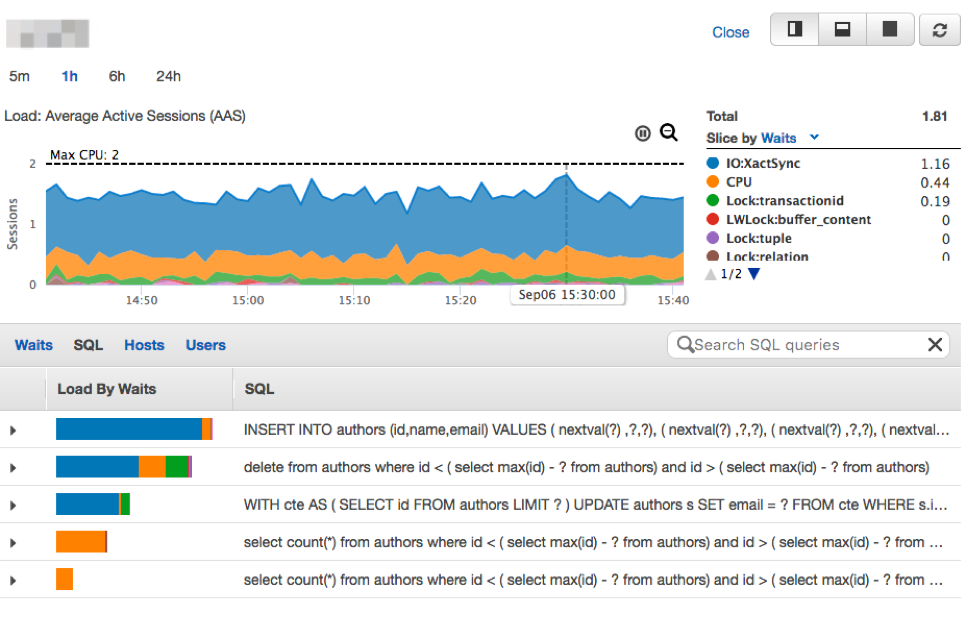
Task: Expand the delete from authors query row
Action: [x=11, y=466]
